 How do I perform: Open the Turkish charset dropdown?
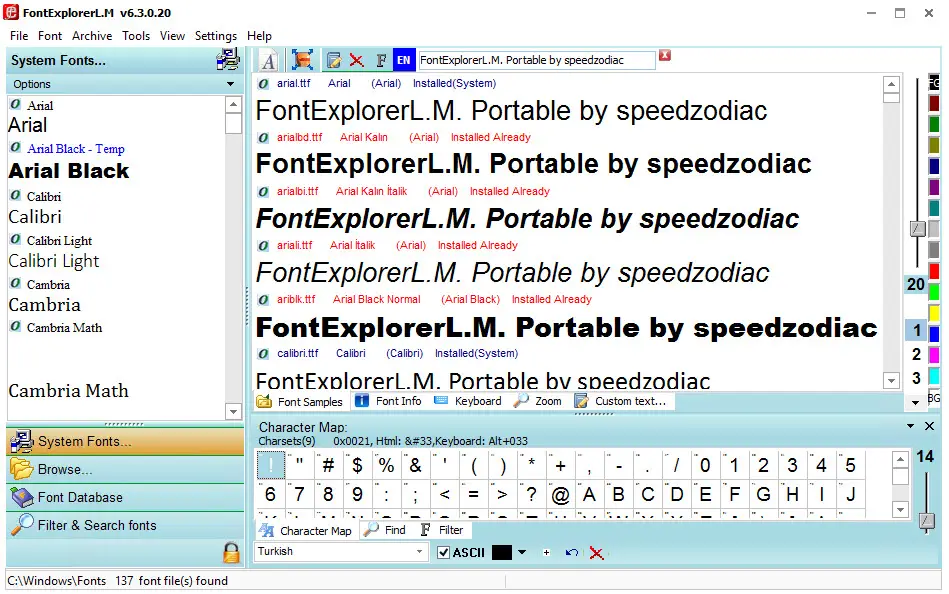tap(420, 552)
